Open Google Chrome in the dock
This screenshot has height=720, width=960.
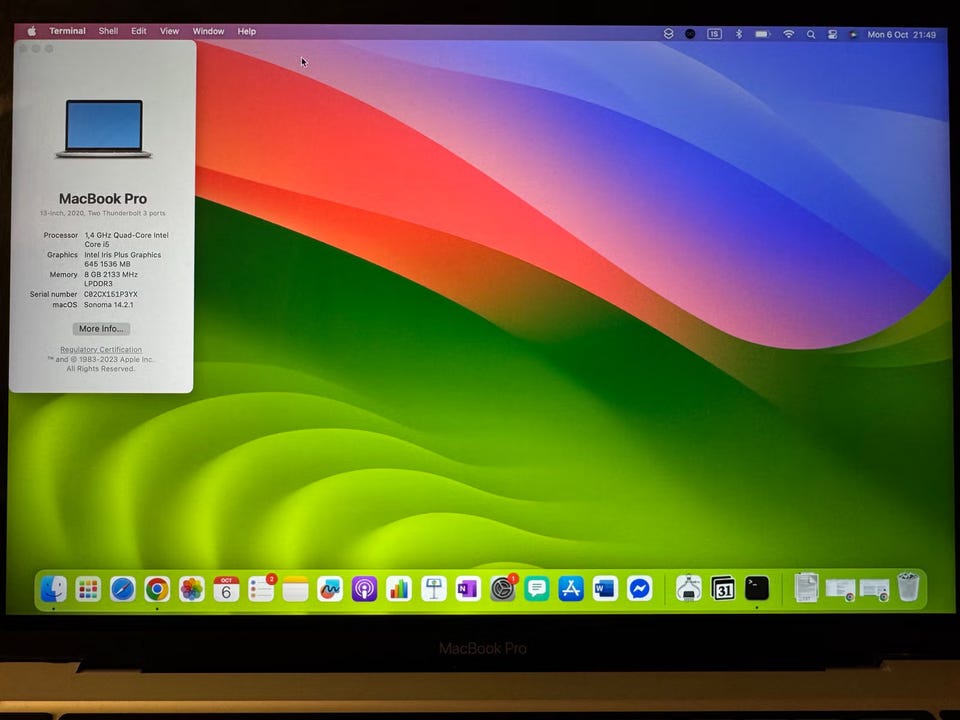(x=157, y=589)
